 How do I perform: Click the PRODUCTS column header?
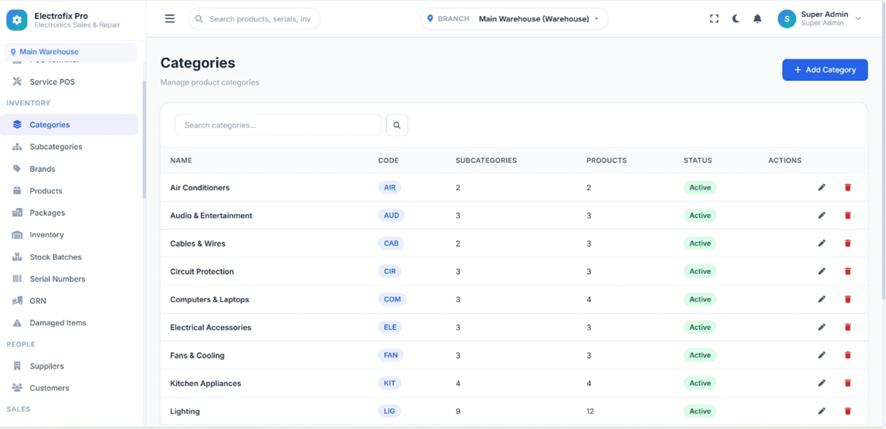[x=606, y=161]
